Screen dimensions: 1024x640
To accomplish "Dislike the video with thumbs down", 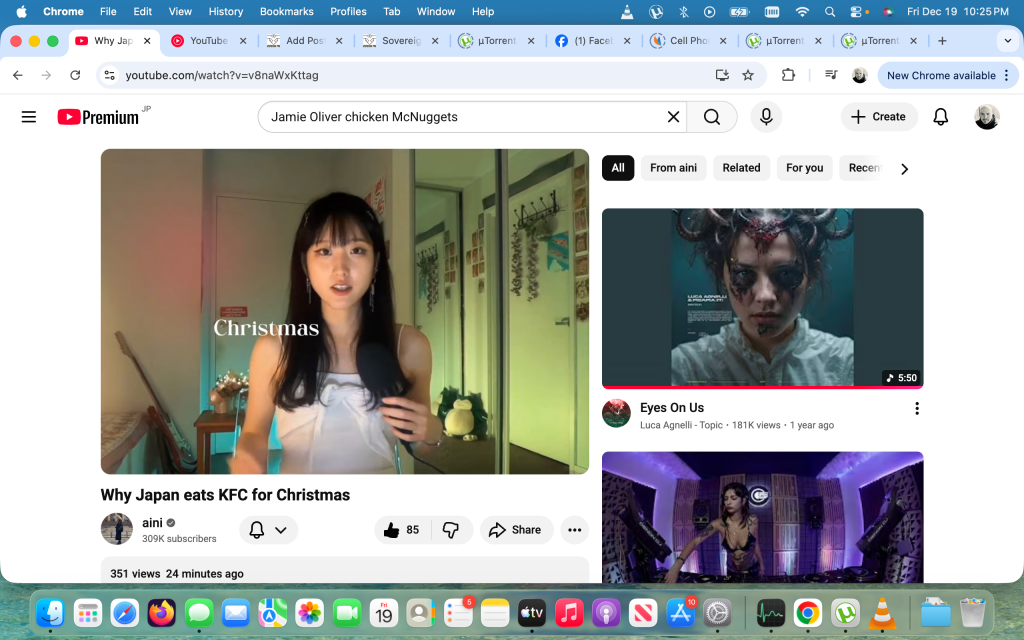I will [451, 530].
